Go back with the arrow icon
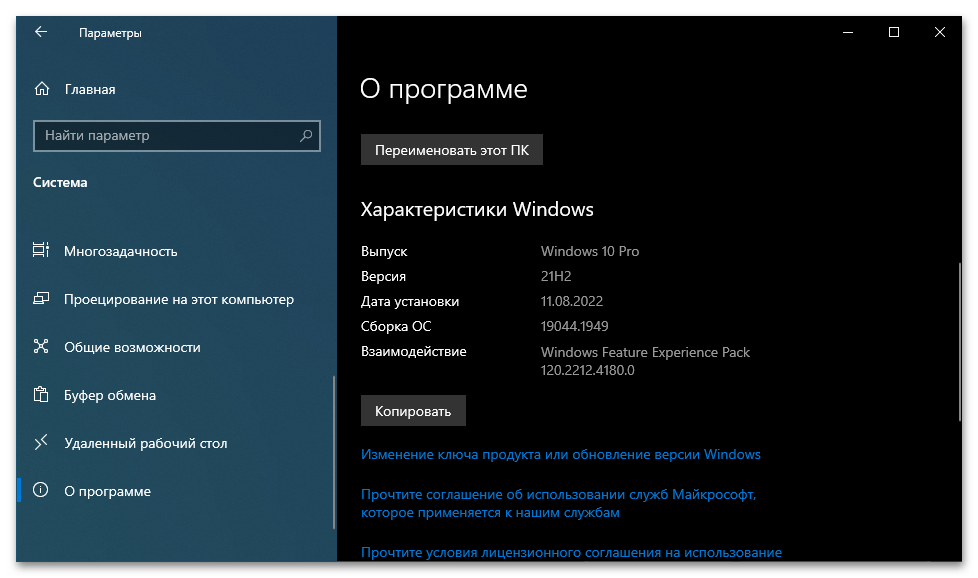Screen dimensions: 978x578 point(41,32)
